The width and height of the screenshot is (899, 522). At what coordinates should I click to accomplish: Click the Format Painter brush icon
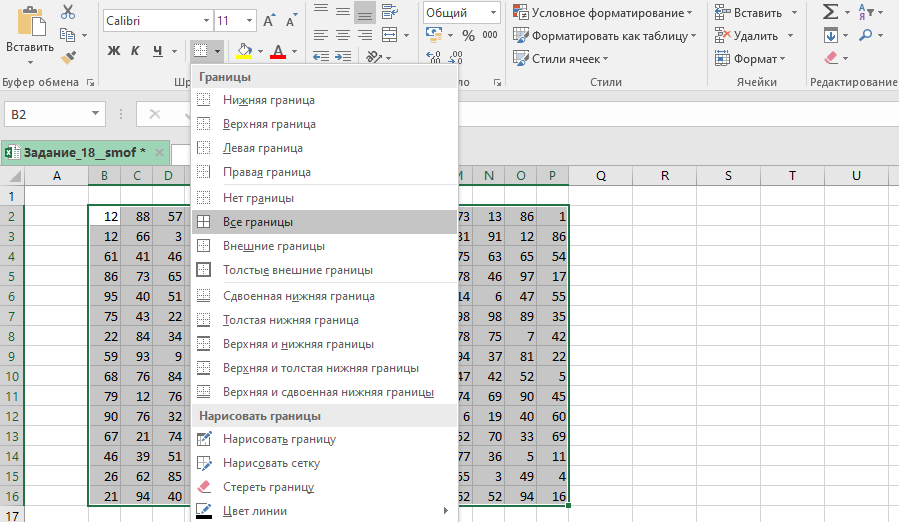(68, 58)
